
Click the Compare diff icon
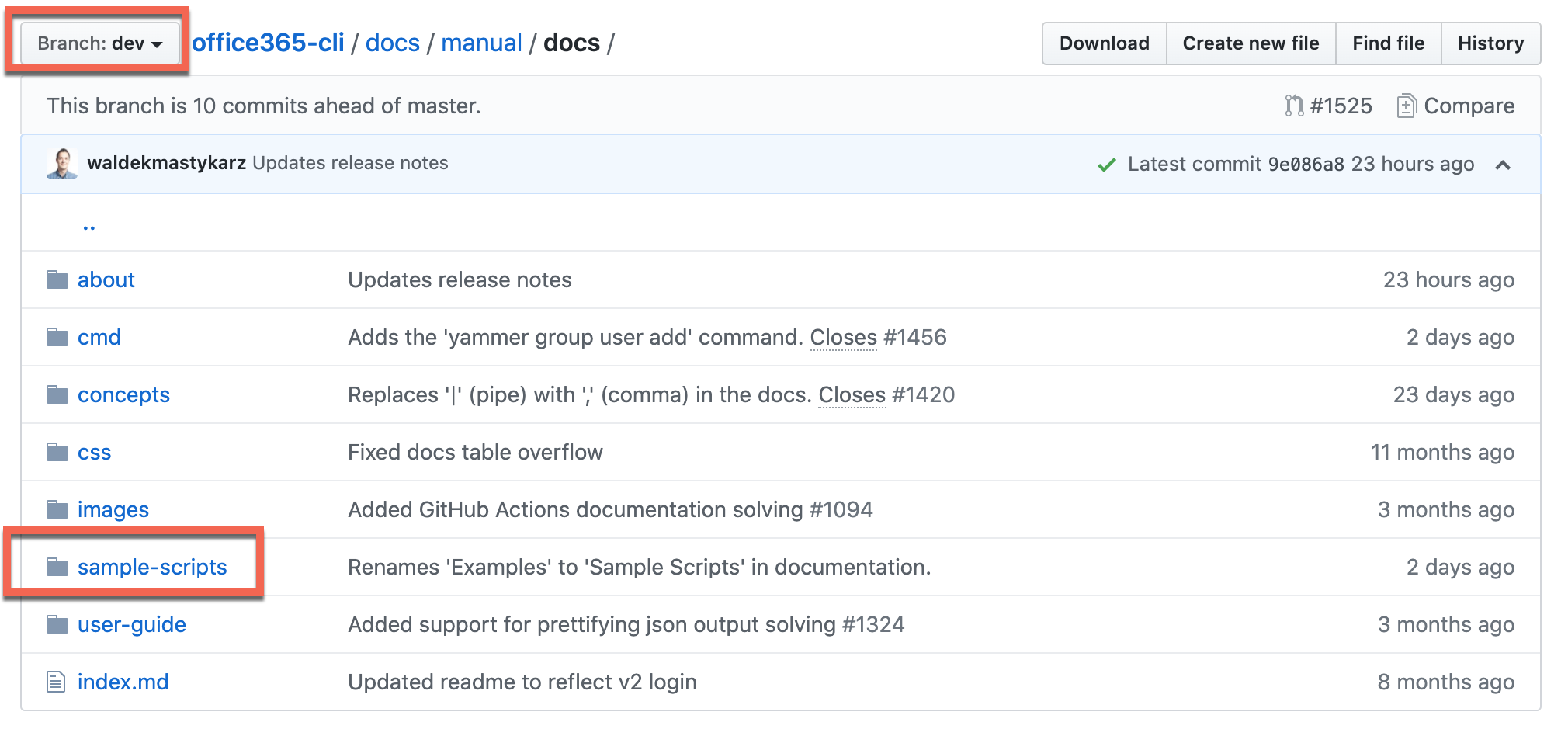point(1406,106)
